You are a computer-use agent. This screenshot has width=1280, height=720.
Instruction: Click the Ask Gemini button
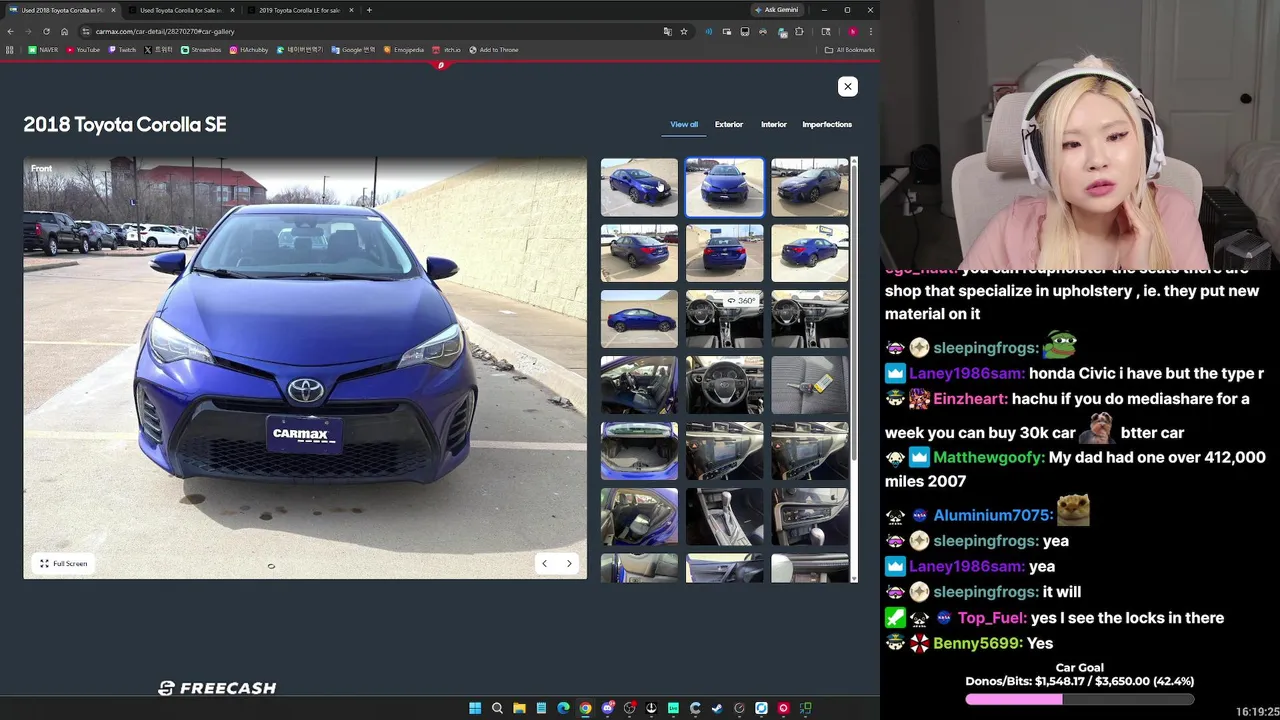(x=776, y=10)
